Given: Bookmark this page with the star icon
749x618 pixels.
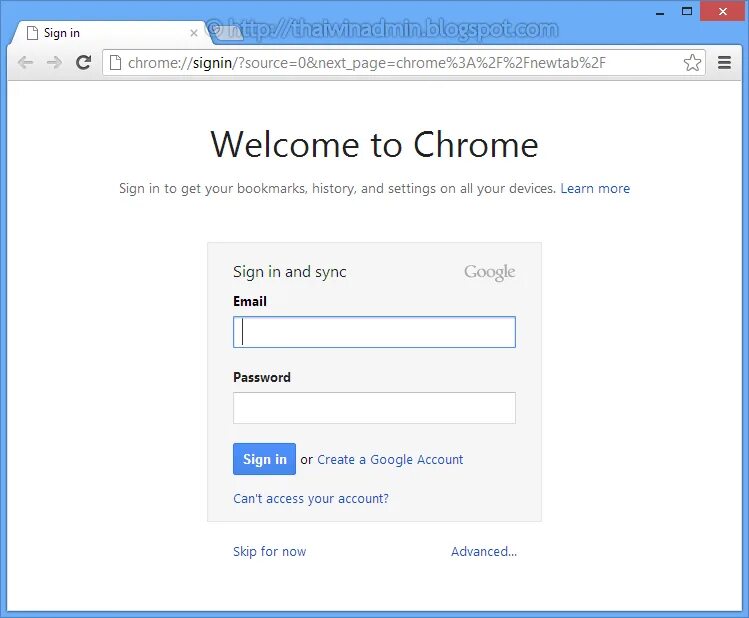Looking at the screenshot, I should tap(692, 63).
